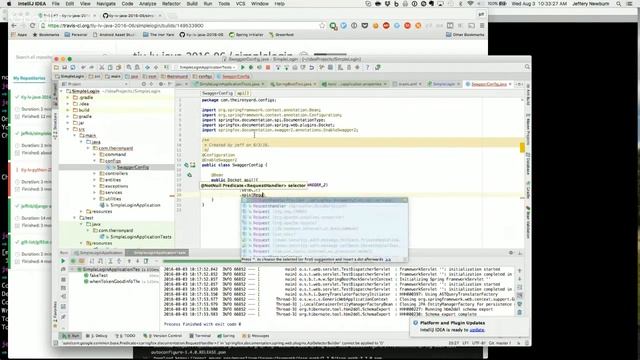Screen dimensions: 640x360
Task: Bookmark the Travis page with star icon
Action: coord(322,26)
